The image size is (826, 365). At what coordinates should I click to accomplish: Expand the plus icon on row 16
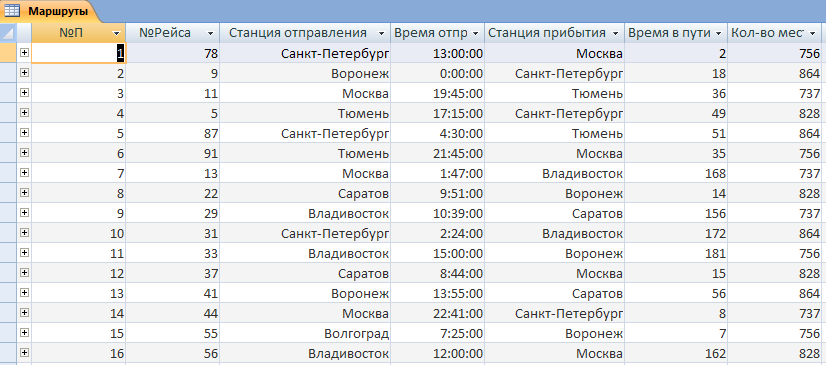24,353
